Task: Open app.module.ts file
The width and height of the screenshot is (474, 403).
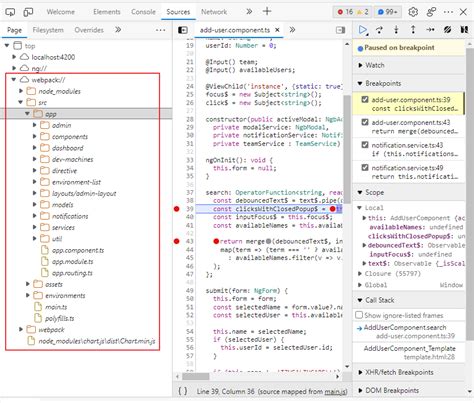Action: click(72, 262)
